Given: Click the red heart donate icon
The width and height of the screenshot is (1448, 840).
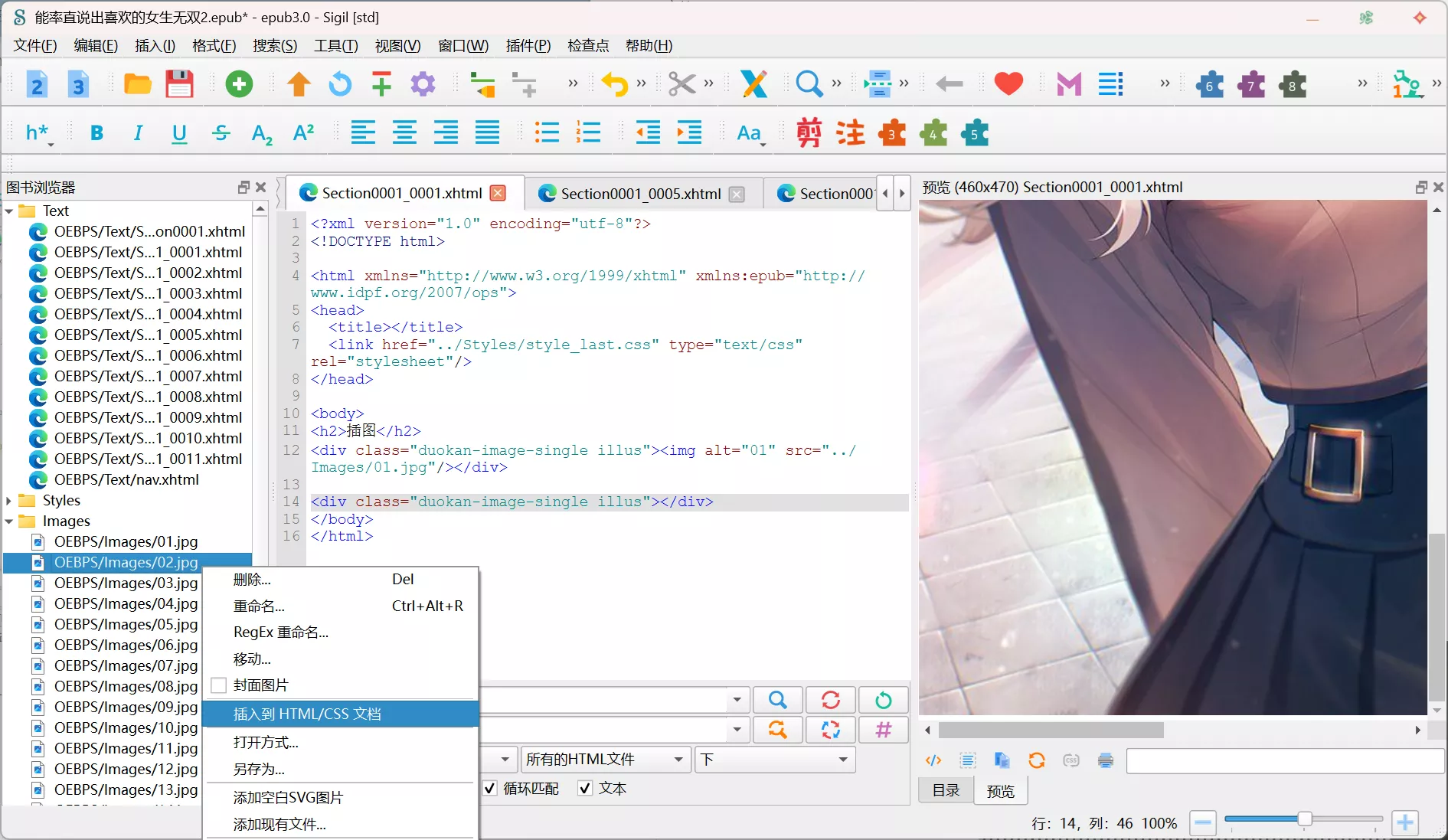Looking at the screenshot, I should [1008, 84].
